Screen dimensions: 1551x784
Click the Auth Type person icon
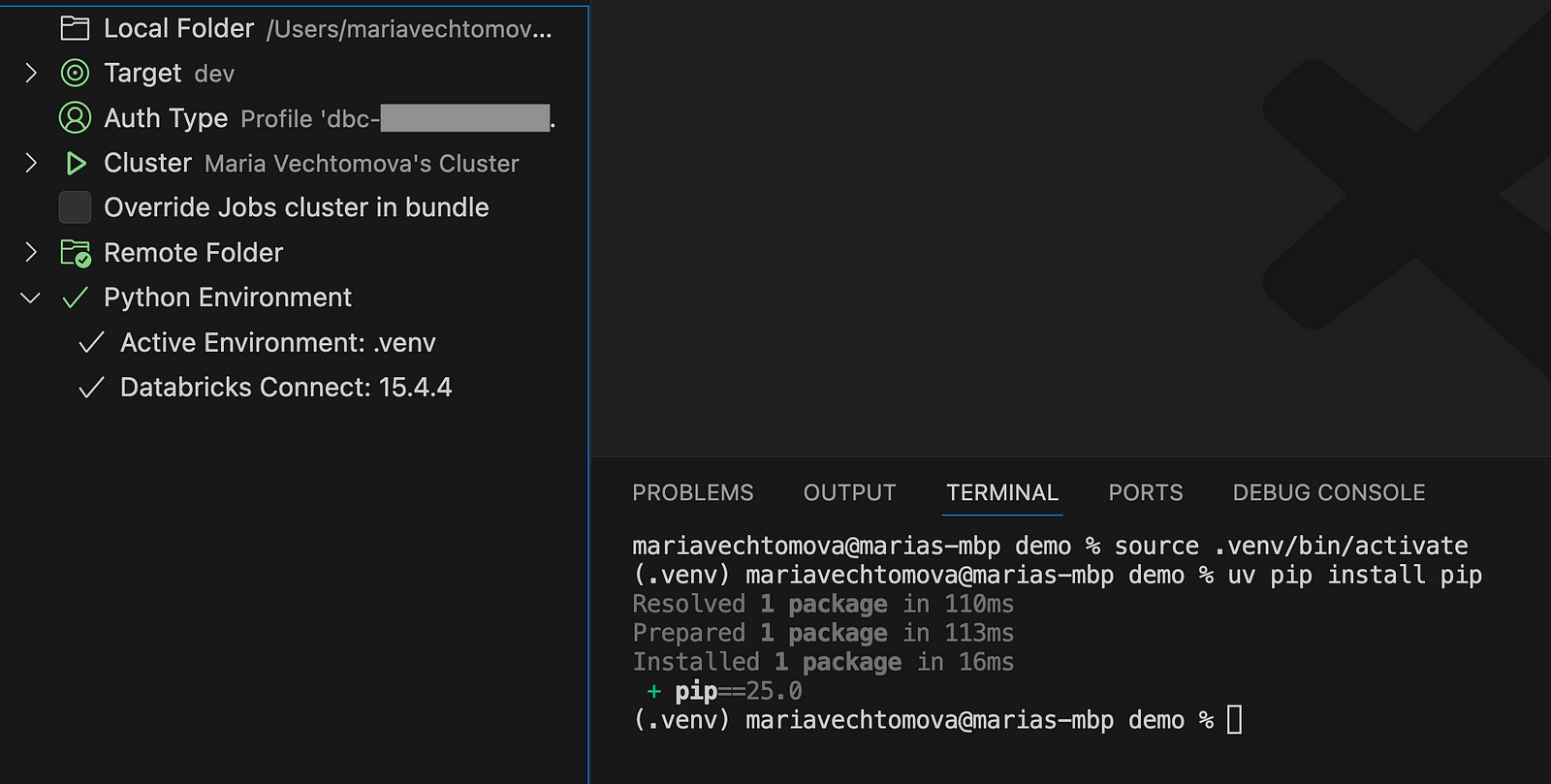tap(75, 117)
